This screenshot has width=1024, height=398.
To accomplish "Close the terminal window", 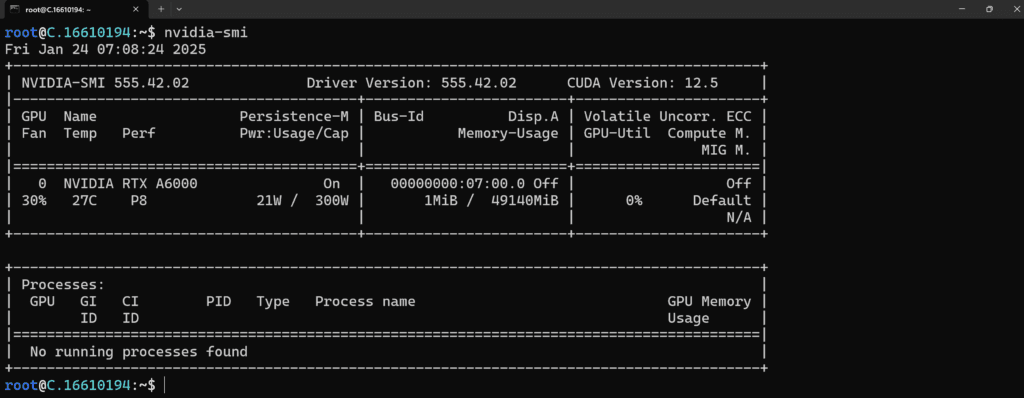I will click(1016, 9).
